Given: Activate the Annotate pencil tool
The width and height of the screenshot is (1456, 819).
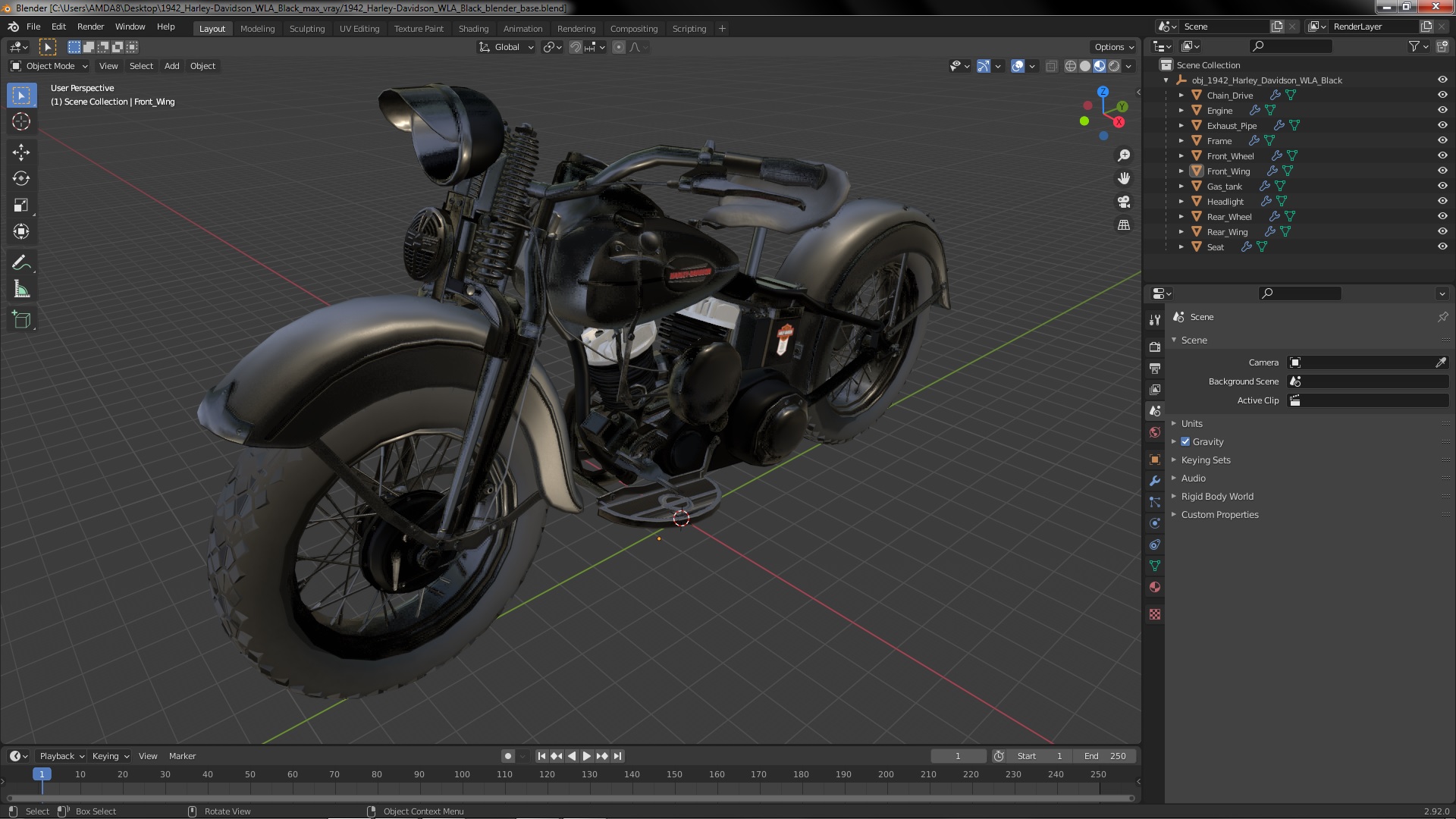Looking at the screenshot, I should (21, 263).
